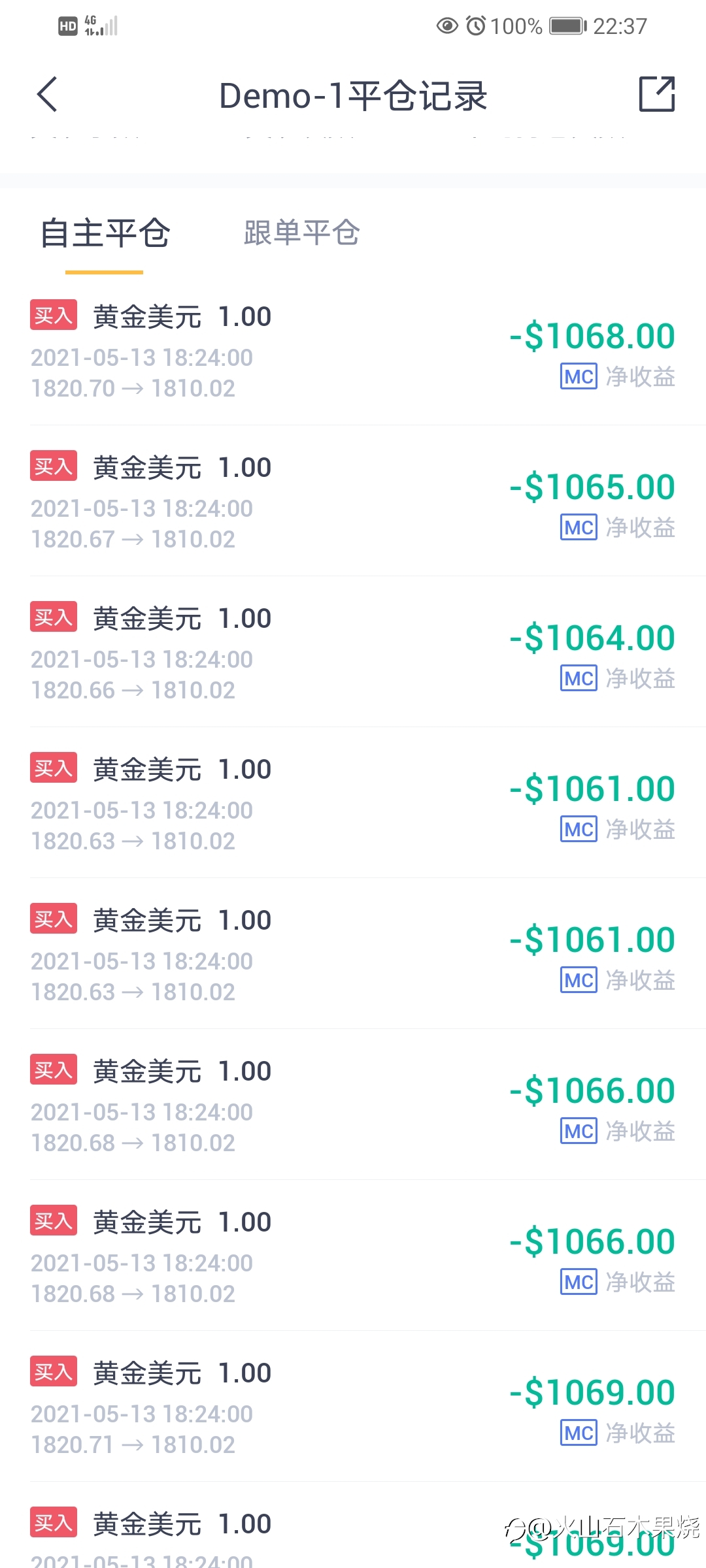
Task: Select the 自主平仓 tab
Action: click(105, 233)
